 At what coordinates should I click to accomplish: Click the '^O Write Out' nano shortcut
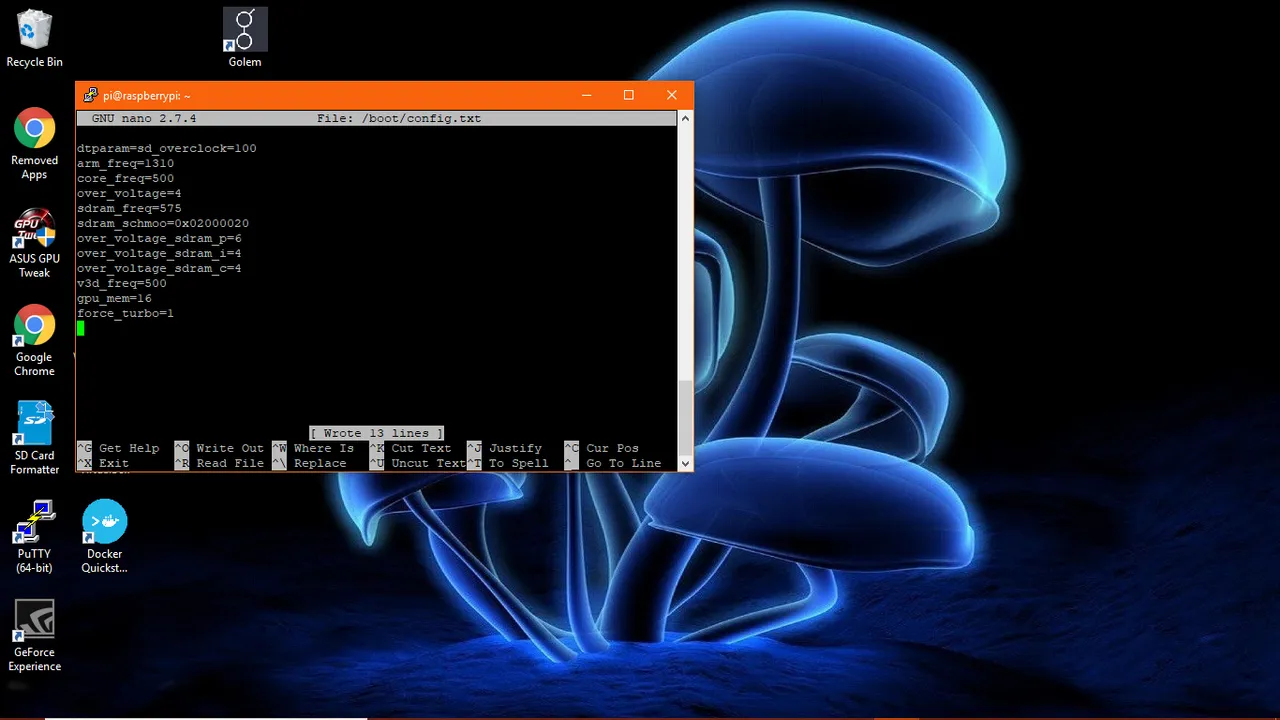(x=219, y=448)
